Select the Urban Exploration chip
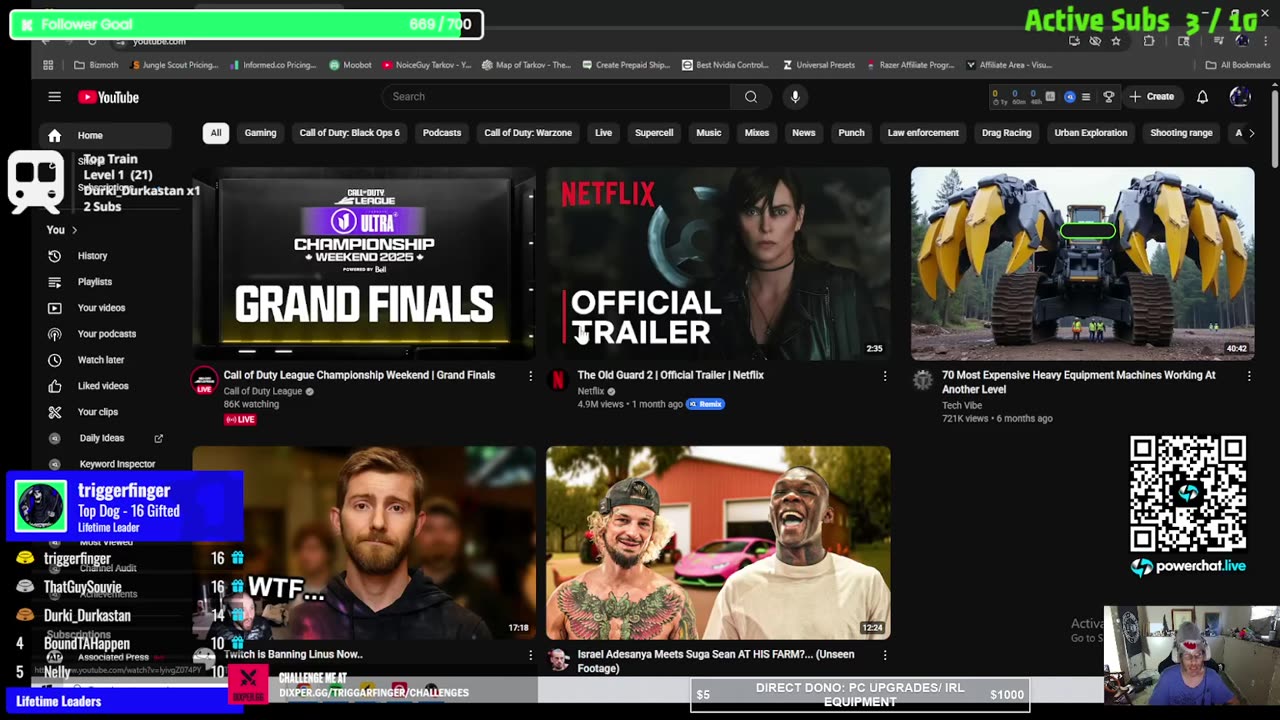This screenshot has width=1280, height=720. tap(1090, 133)
